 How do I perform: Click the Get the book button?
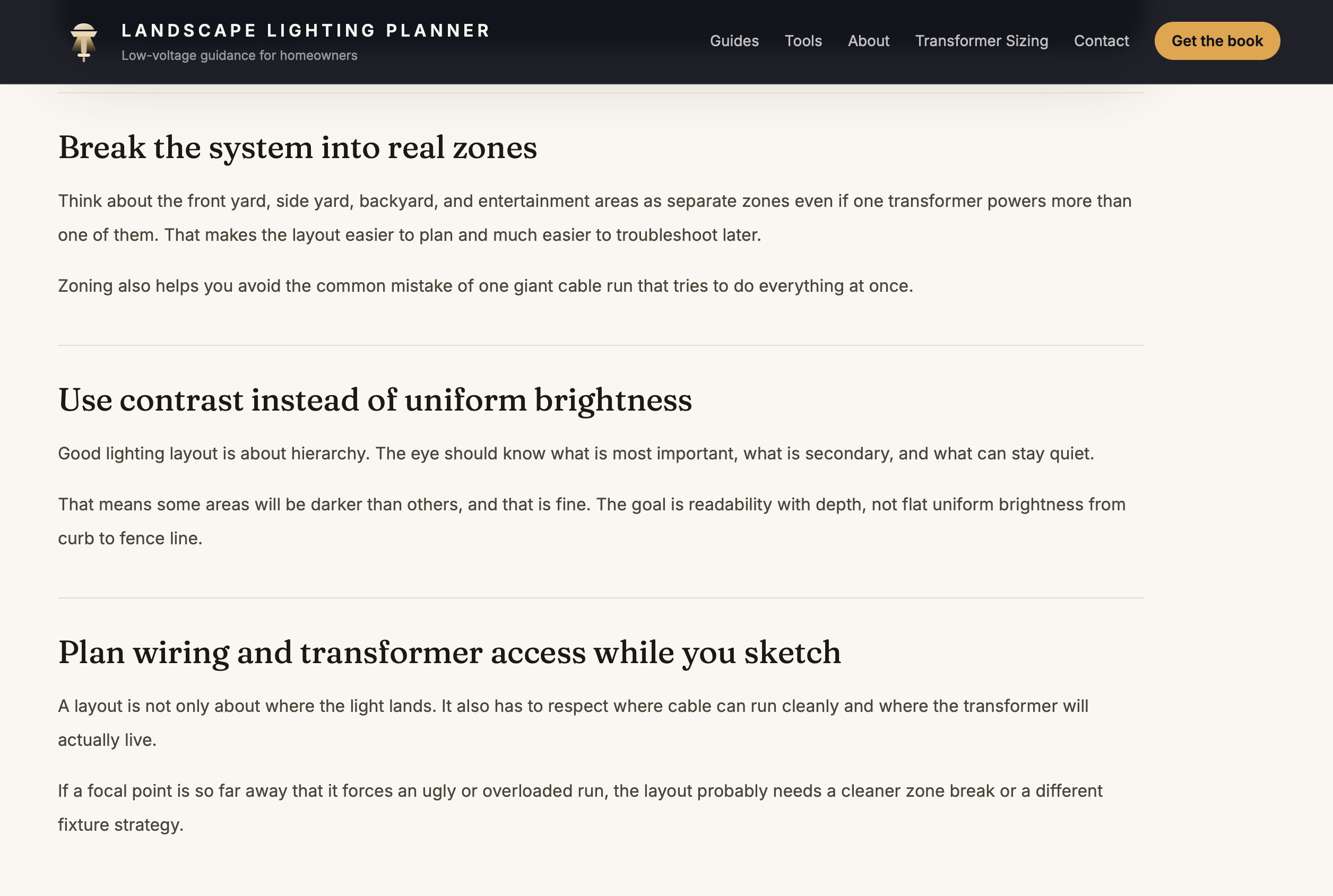tap(1217, 41)
